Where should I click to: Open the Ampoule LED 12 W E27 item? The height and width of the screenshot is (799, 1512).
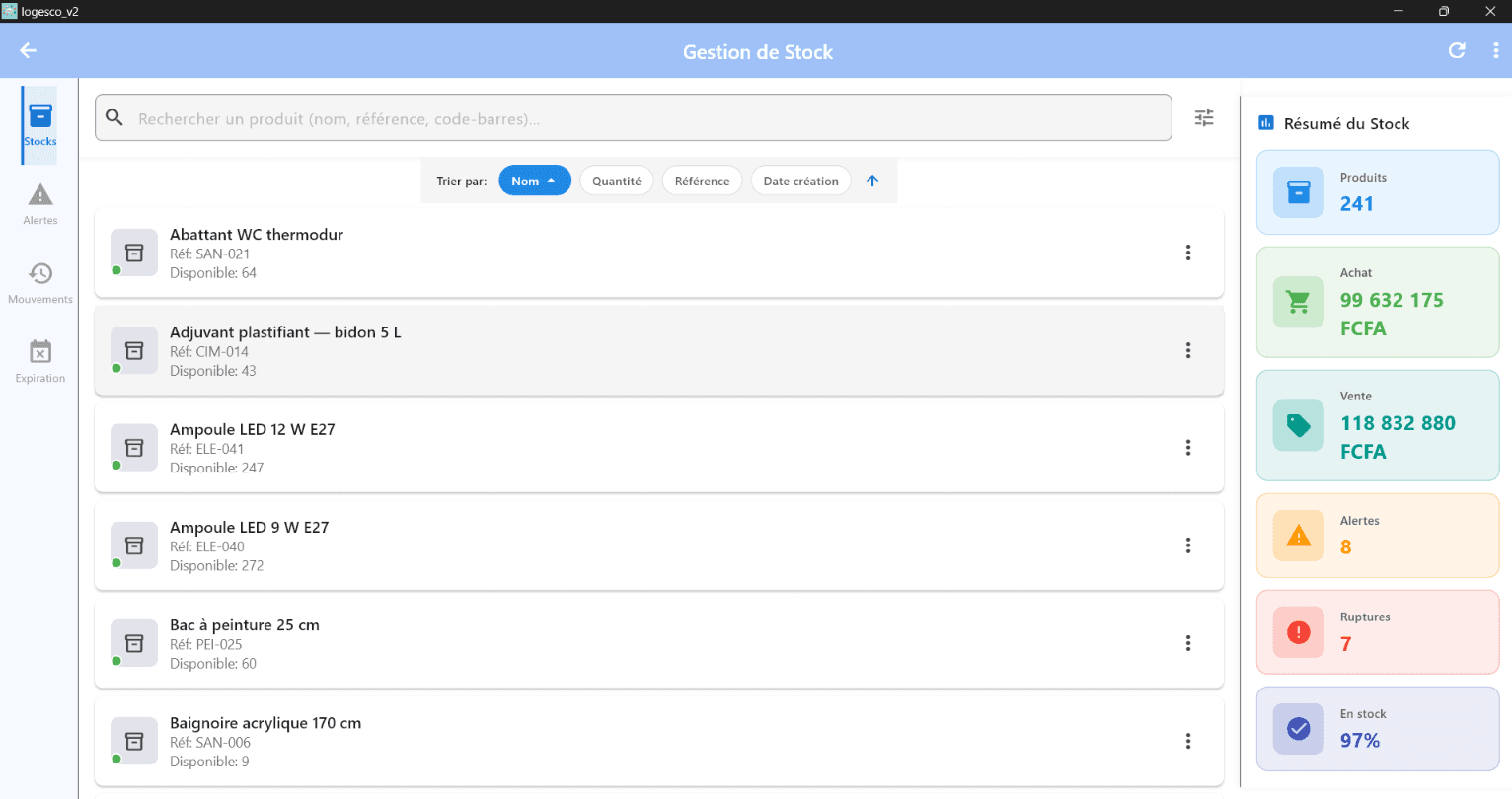(659, 448)
